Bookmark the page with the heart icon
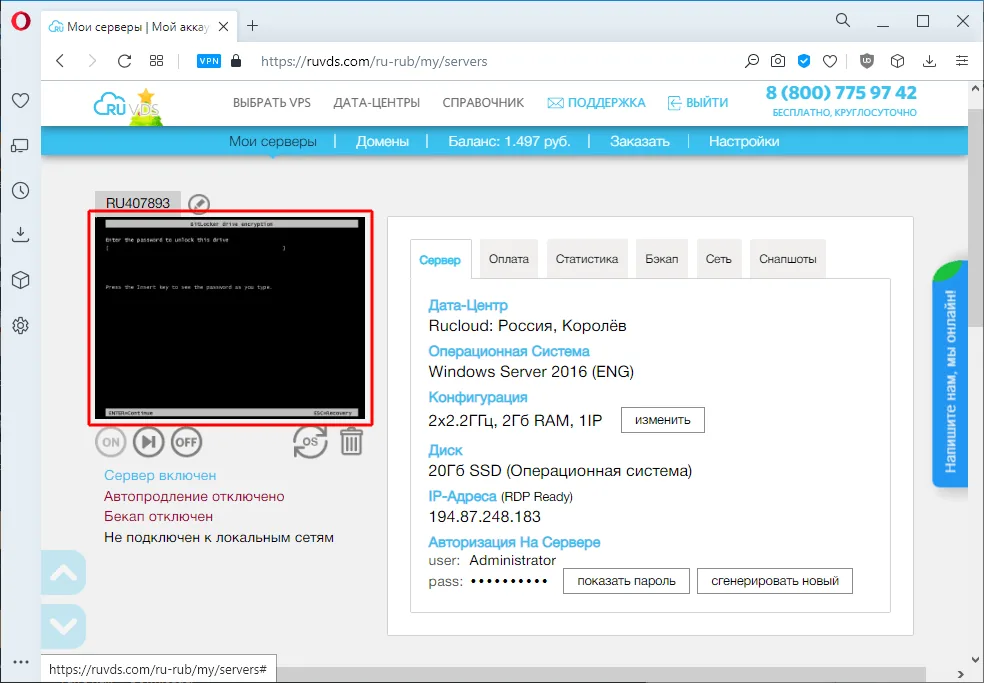The width and height of the screenshot is (984, 683). coord(829,61)
